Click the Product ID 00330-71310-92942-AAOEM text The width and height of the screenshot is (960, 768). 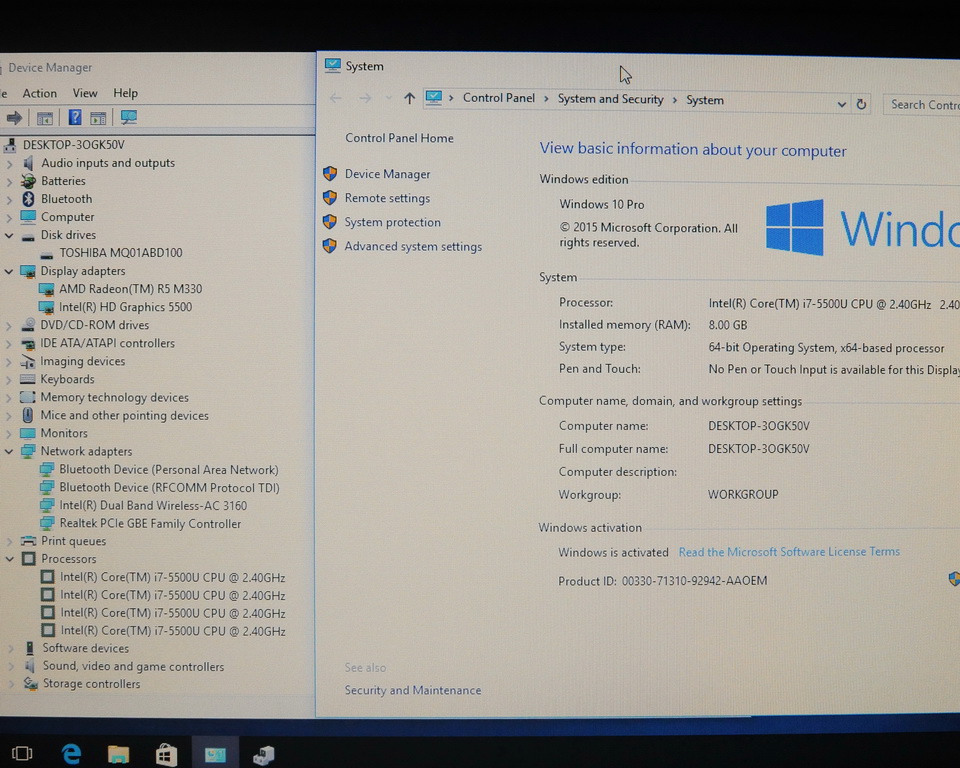(x=662, y=581)
